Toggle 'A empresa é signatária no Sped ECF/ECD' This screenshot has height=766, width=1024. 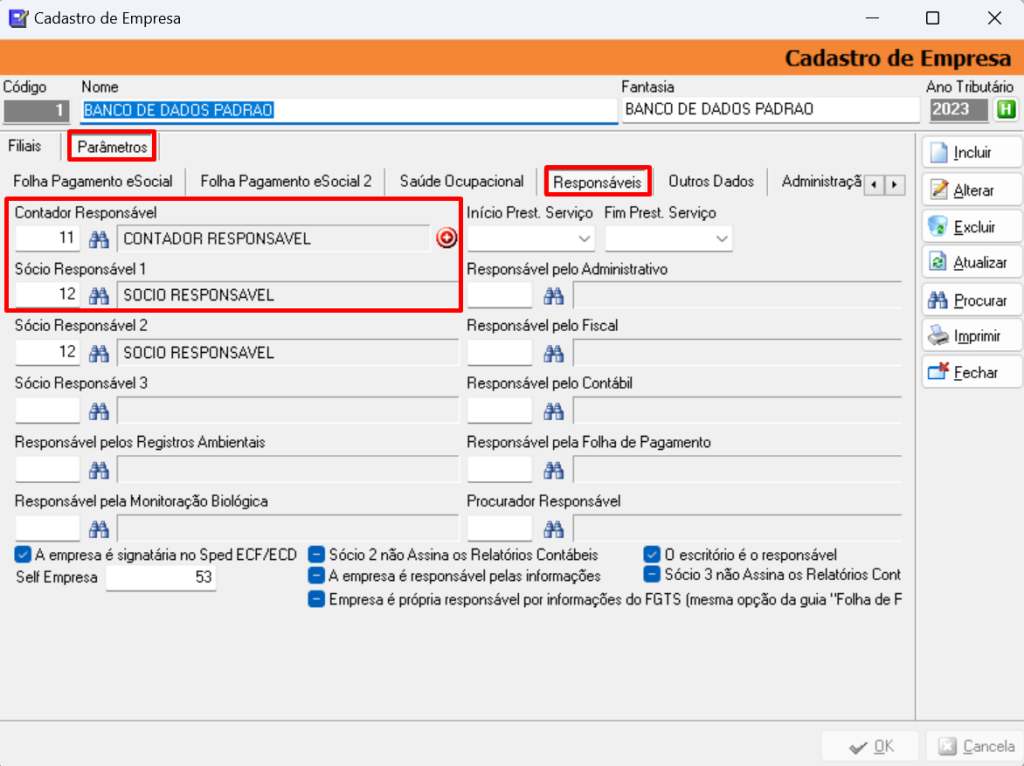coord(22,553)
